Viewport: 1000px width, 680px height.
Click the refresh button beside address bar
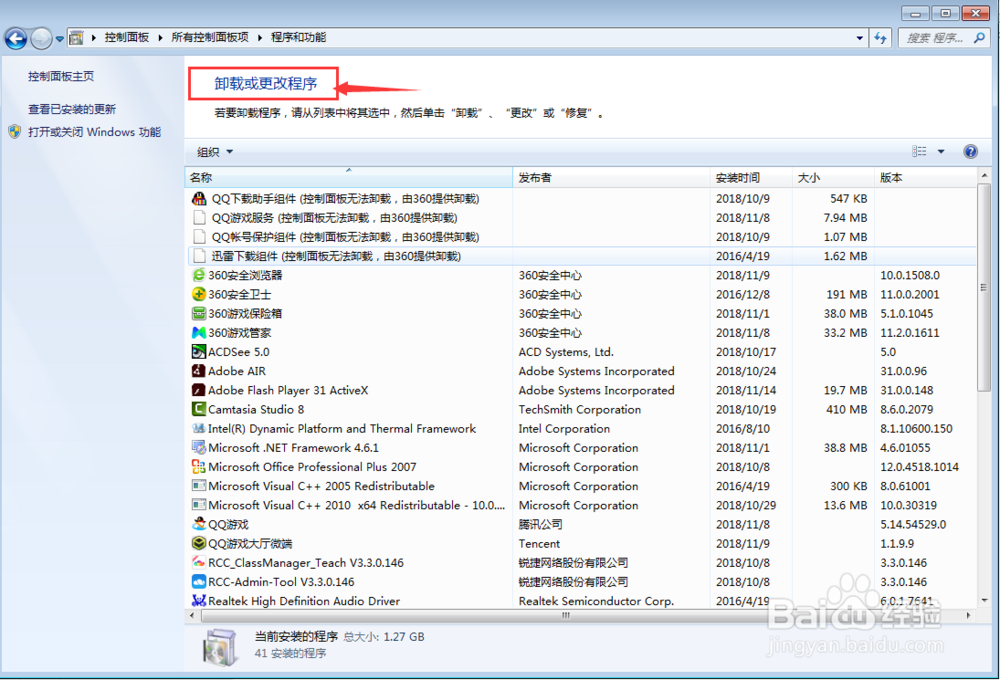pyautogui.click(x=881, y=38)
